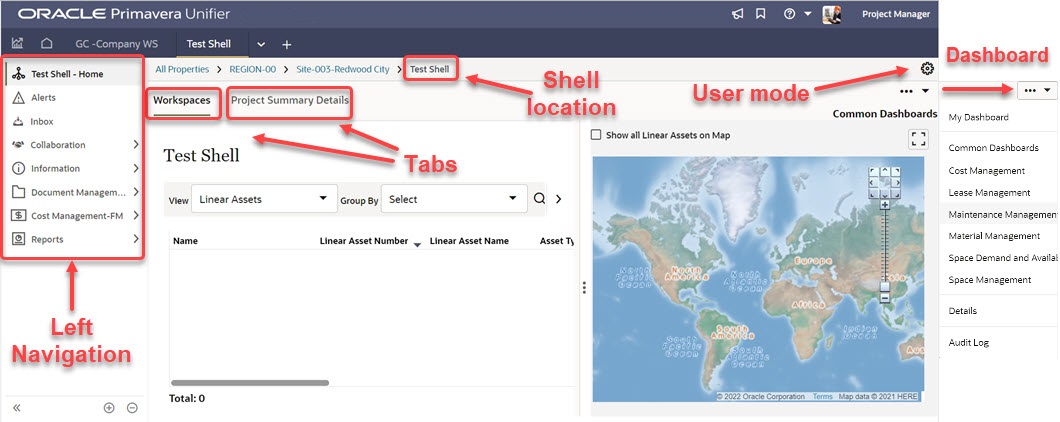Click the table horizontal scrollbar
Image resolution: width=1060 pixels, height=422 pixels.
click(250, 383)
